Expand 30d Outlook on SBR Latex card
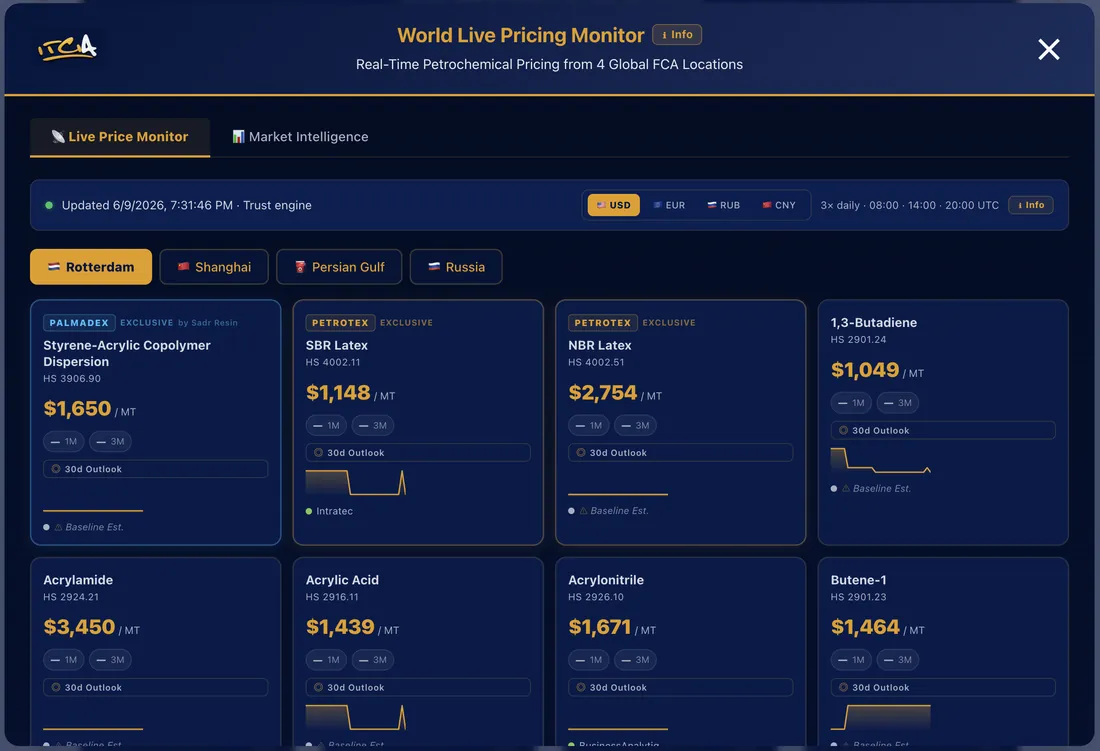This screenshot has height=751, width=1100. [418, 453]
